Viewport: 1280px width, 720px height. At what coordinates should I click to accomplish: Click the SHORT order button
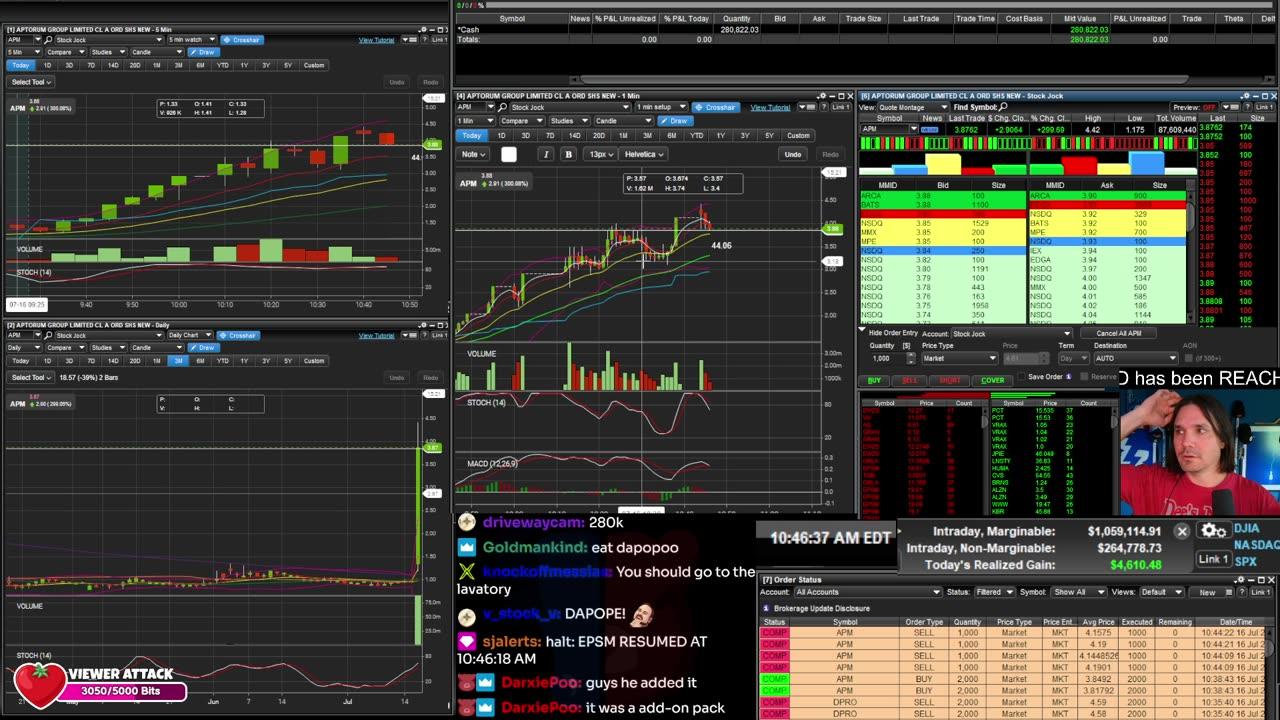[950, 380]
